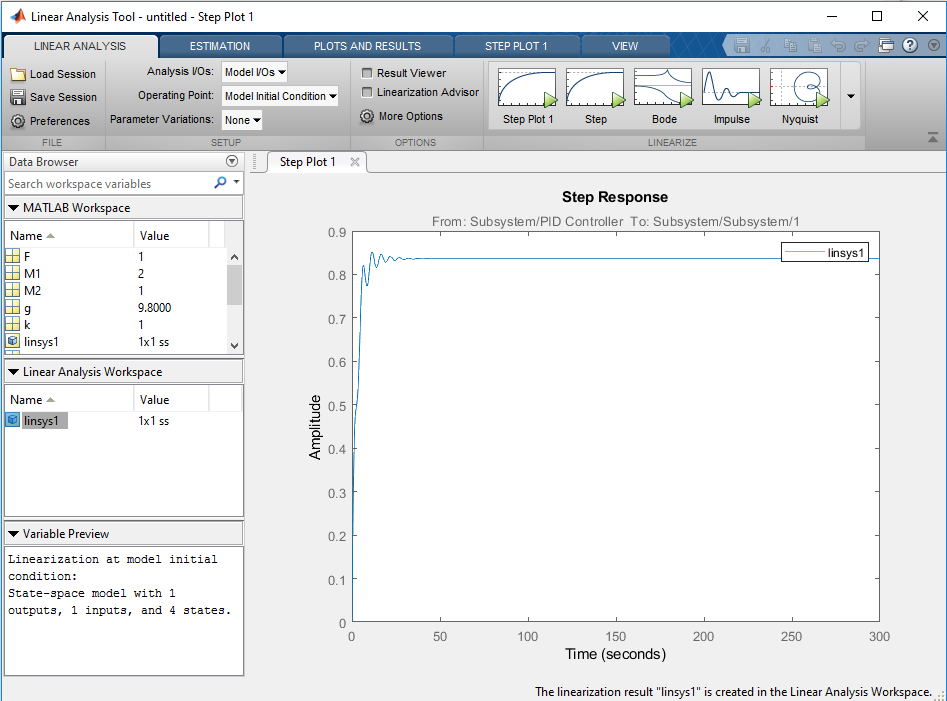The height and width of the screenshot is (701, 947).
Task: Click the Save Session disk icon
Action: (x=18, y=97)
